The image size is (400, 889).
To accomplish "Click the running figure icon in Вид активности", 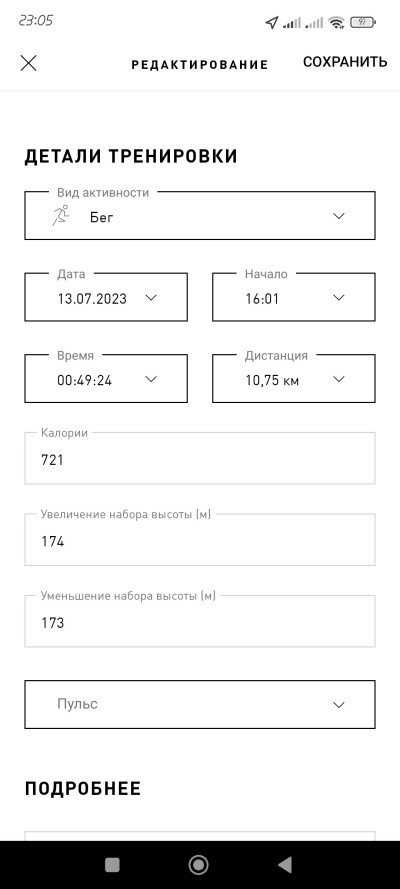I will (x=61, y=215).
